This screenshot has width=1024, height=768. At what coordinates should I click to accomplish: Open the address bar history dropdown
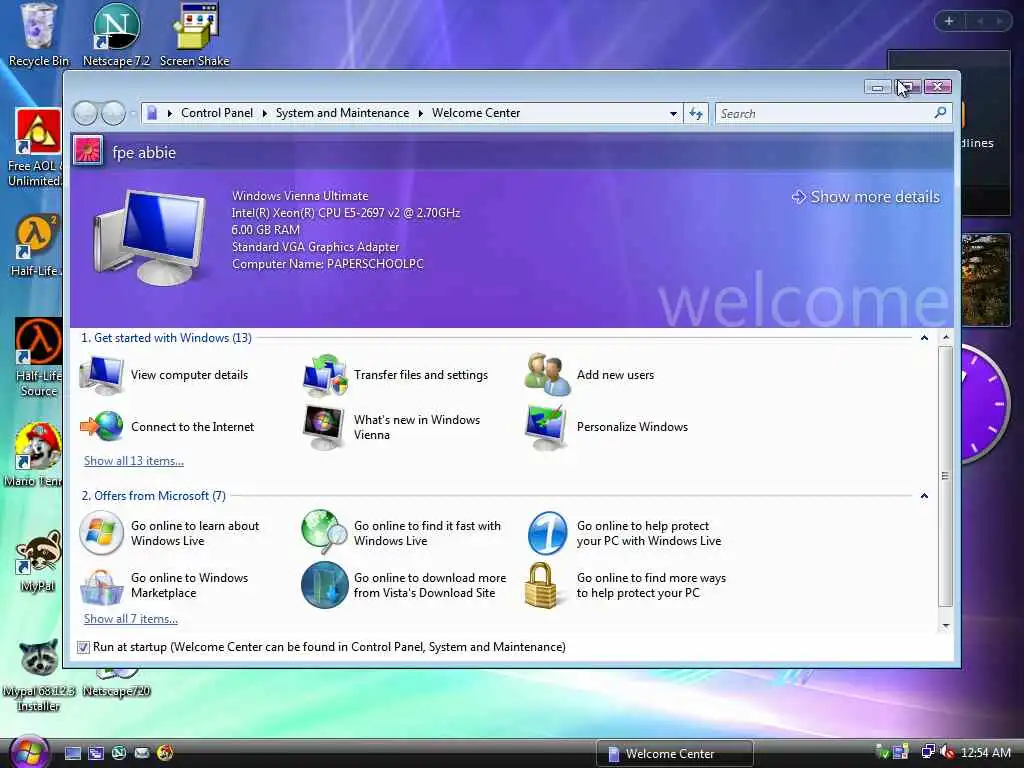click(673, 114)
